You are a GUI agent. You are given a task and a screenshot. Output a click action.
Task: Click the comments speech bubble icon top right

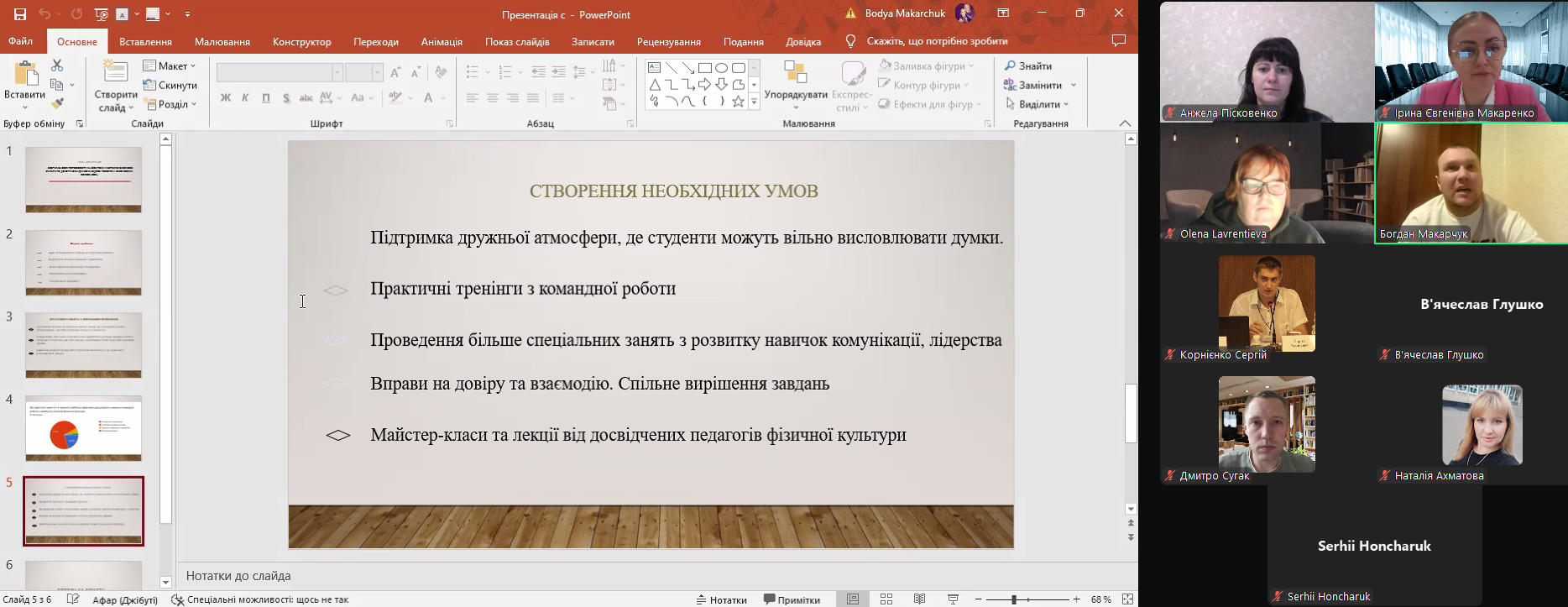click(x=1119, y=40)
